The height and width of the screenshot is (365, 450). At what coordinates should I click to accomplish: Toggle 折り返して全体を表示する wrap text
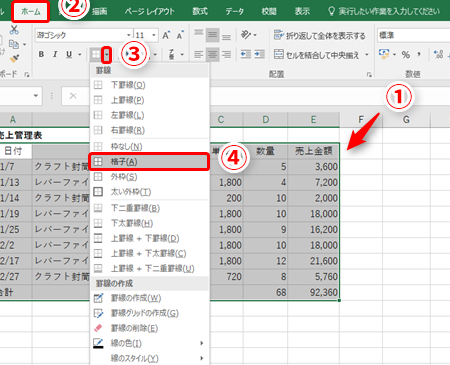point(320,35)
